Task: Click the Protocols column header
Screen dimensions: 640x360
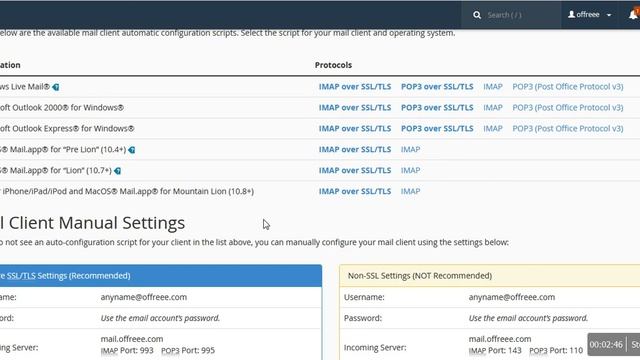Action: click(333, 65)
